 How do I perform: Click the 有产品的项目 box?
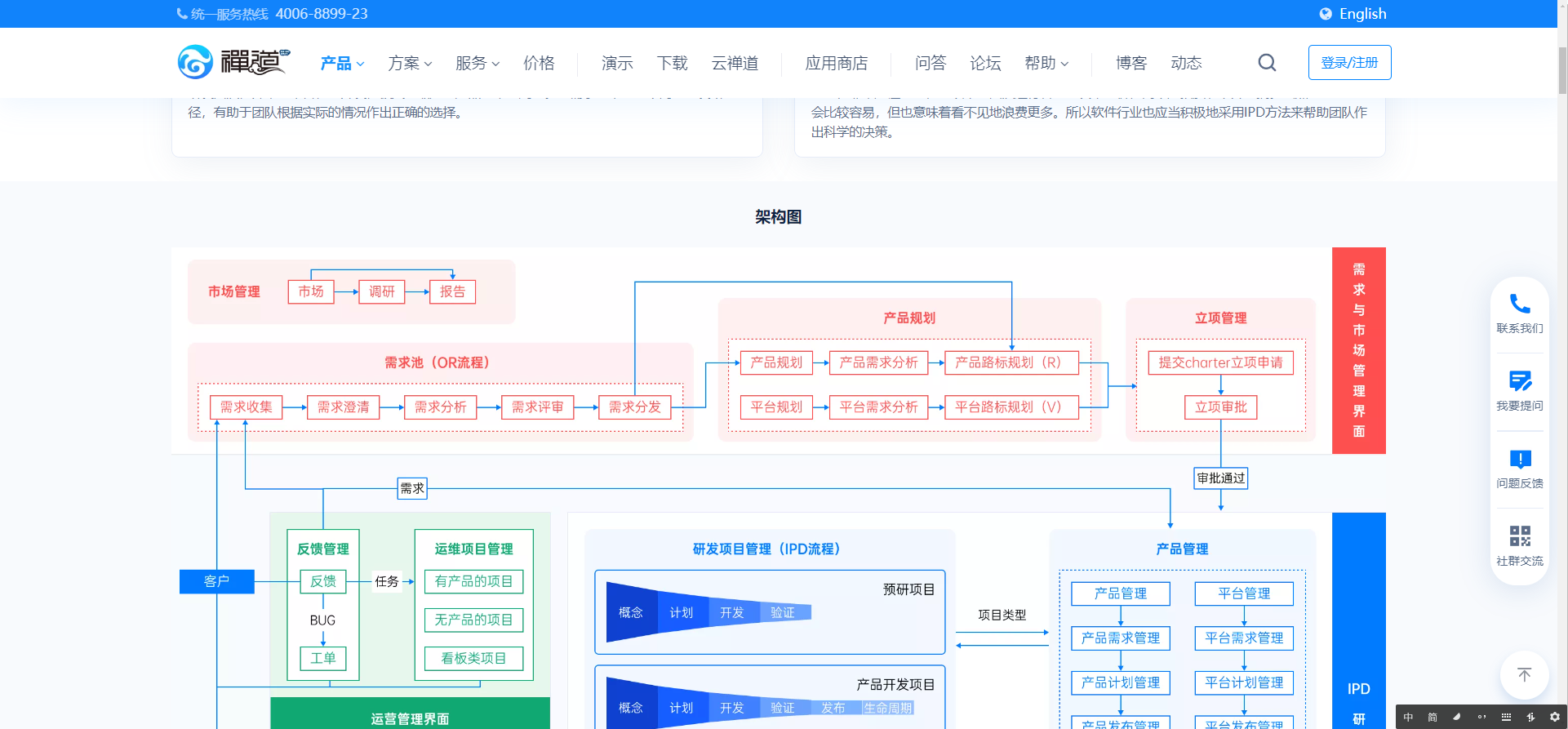point(474,581)
